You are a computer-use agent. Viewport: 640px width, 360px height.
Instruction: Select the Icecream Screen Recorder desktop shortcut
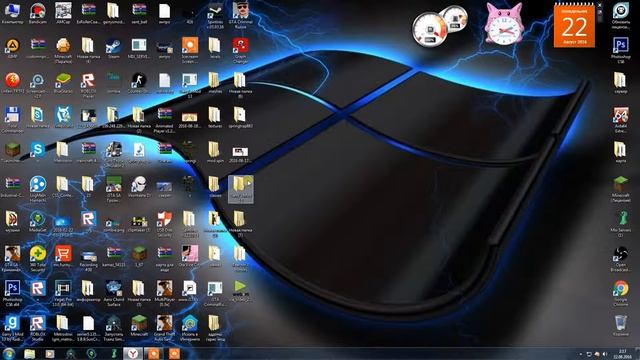click(190, 50)
